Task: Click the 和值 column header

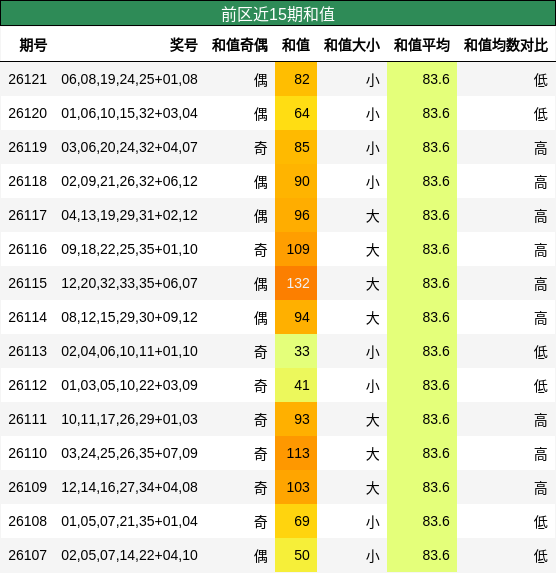Action: coord(296,46)
